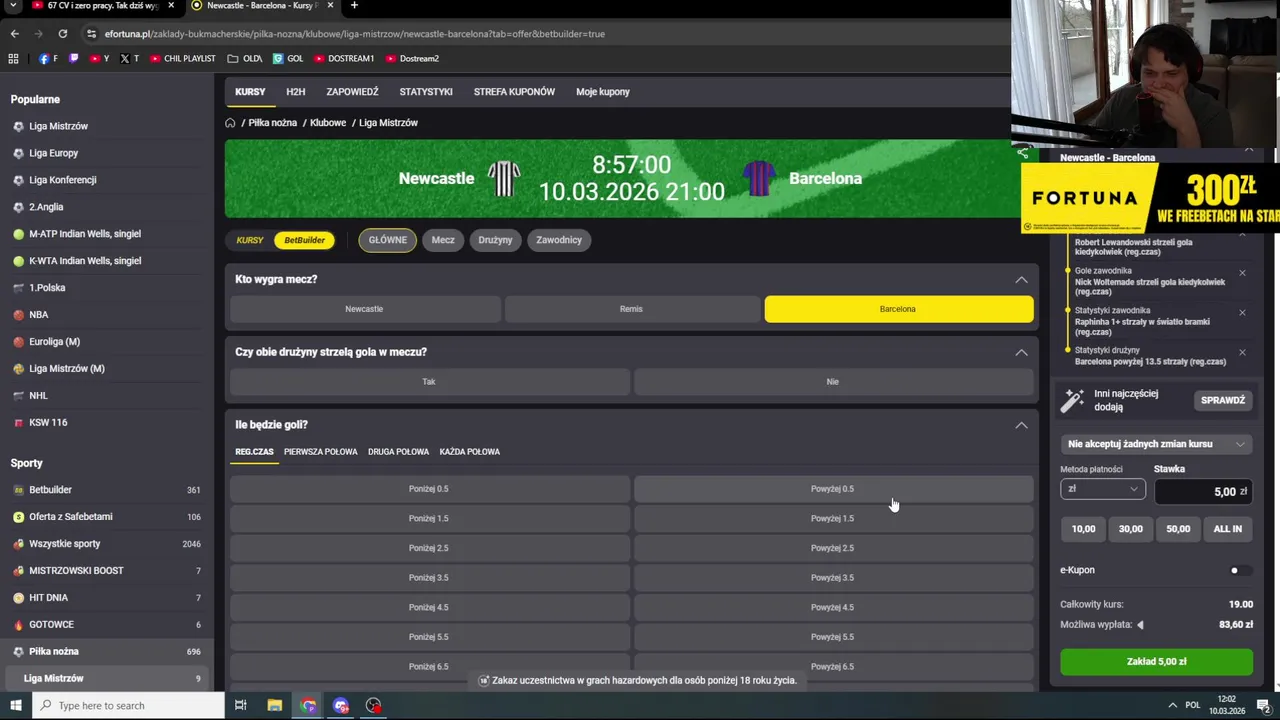The height and width of the screenshot is (720, 1280).
Task: Select Poniżej 3.5 goals
Action: 429,578
